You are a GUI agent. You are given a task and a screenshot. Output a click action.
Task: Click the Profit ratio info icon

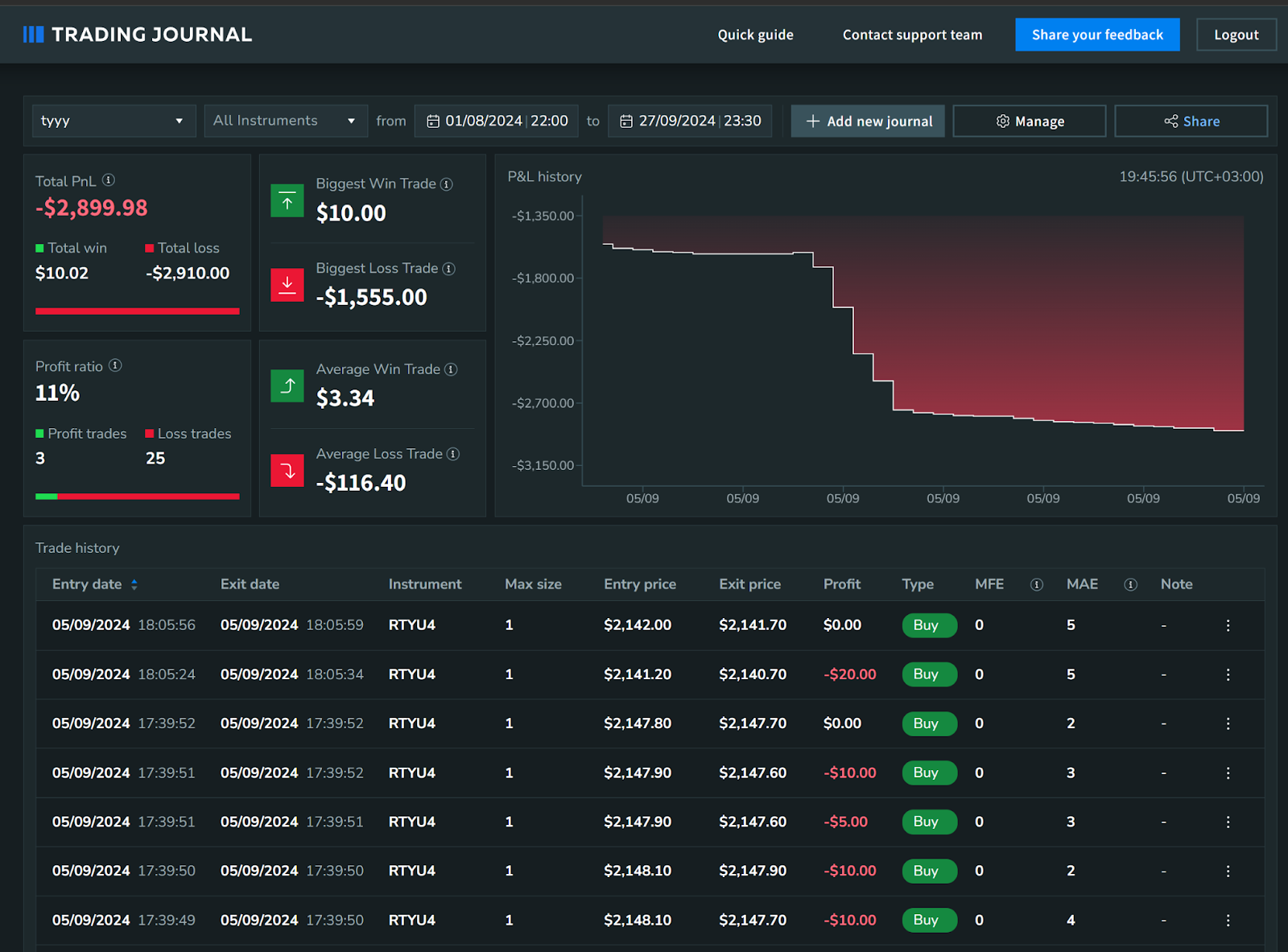click(116, 365)
